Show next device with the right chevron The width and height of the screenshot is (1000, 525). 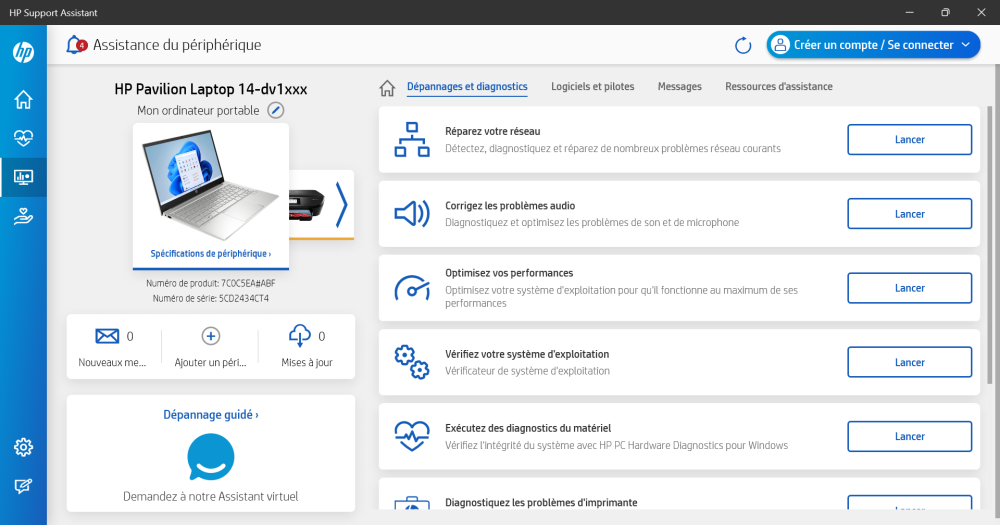341,204
